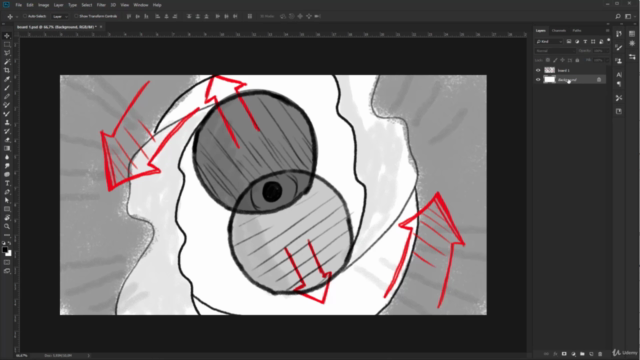Select the Magic Wand tool
The width and height of the screenshot is (640, 360).
(7, 62)
